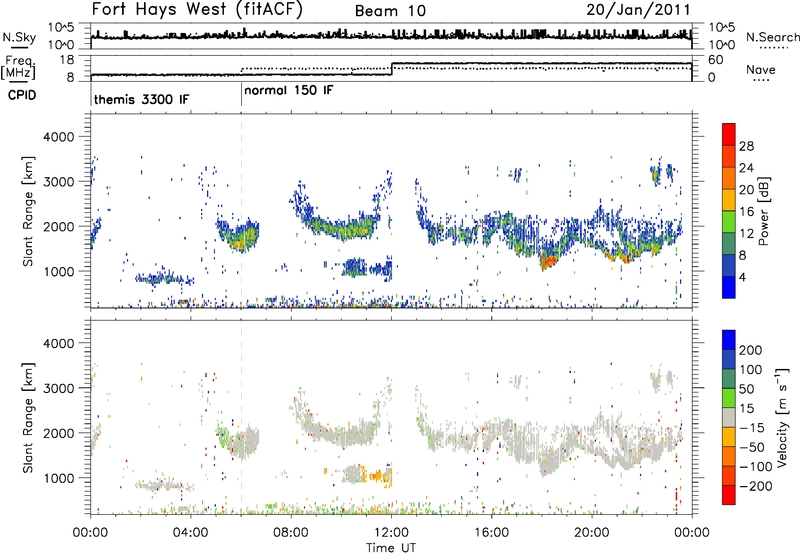This screenshot has height=554, width=800.
Task: Pick the teal 8–12 dB Power colorbar segment
Action: [729, 243]
